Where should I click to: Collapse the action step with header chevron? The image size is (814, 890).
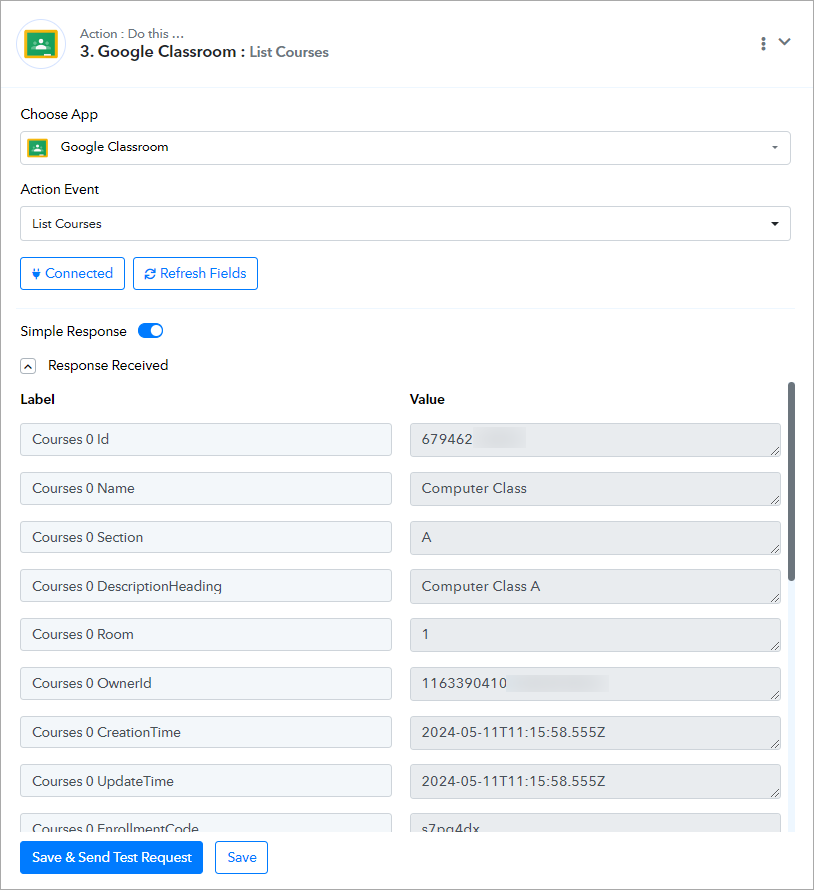(784, 41)
